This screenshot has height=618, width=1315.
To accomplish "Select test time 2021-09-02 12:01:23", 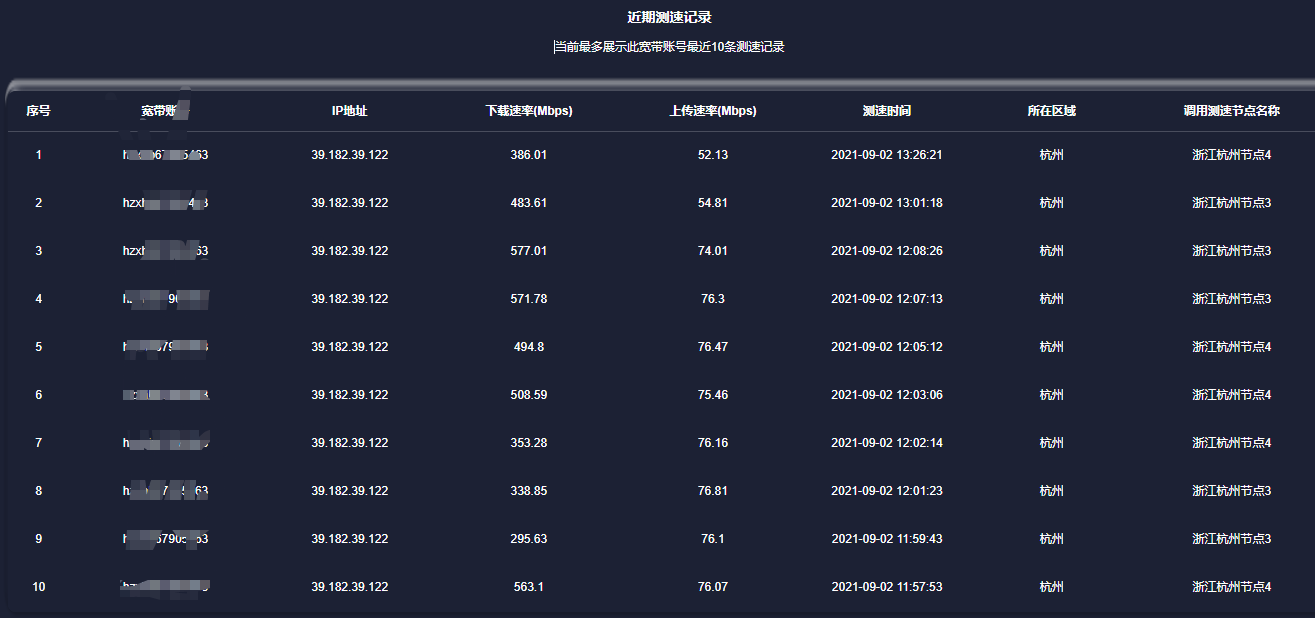I will coord(887,491).
